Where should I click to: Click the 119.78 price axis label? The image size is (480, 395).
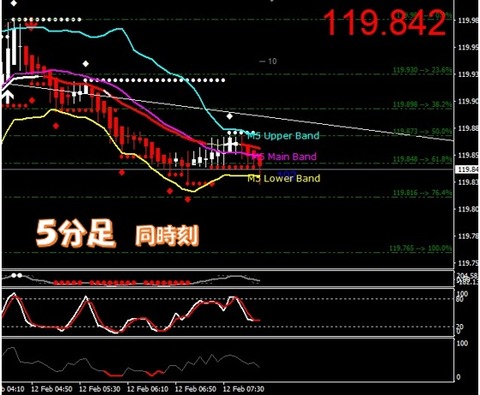click(468, 236)
